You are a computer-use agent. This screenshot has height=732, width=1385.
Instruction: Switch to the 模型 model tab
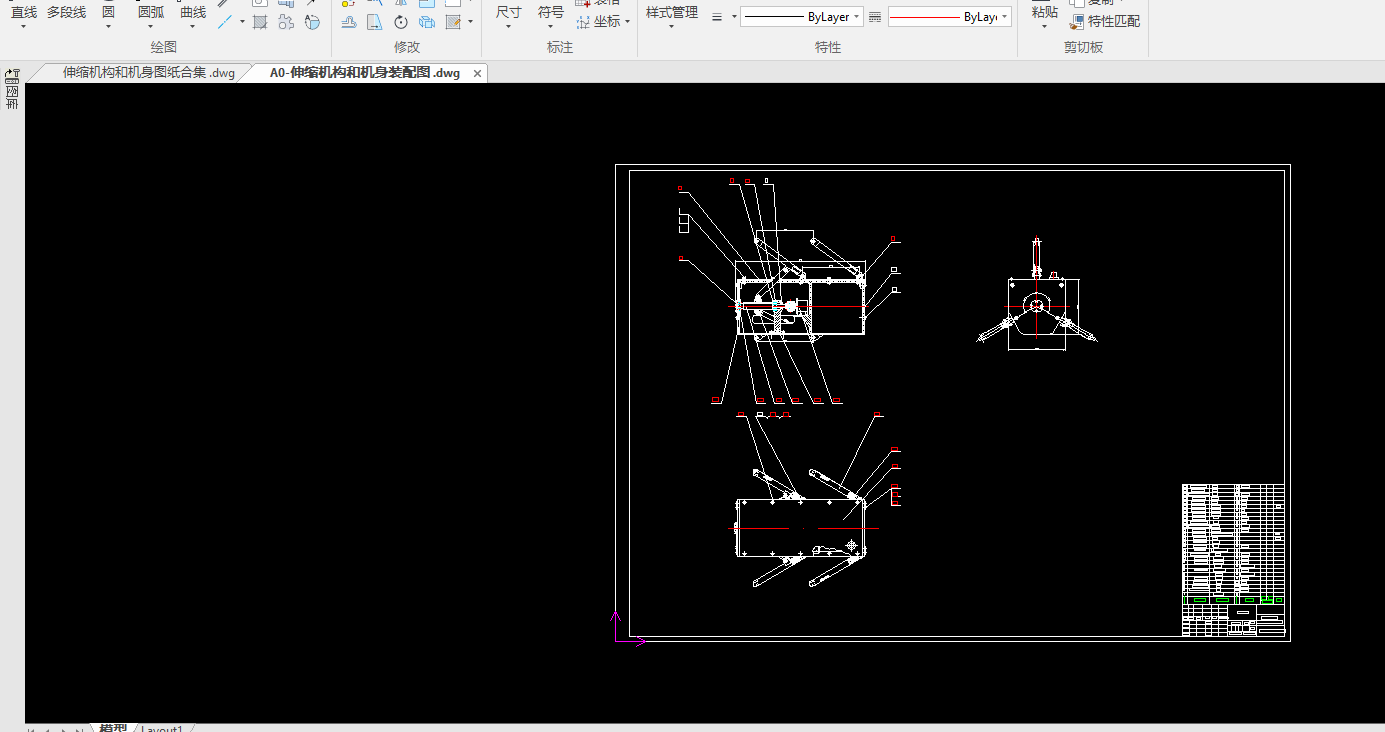tap(113, 727)
